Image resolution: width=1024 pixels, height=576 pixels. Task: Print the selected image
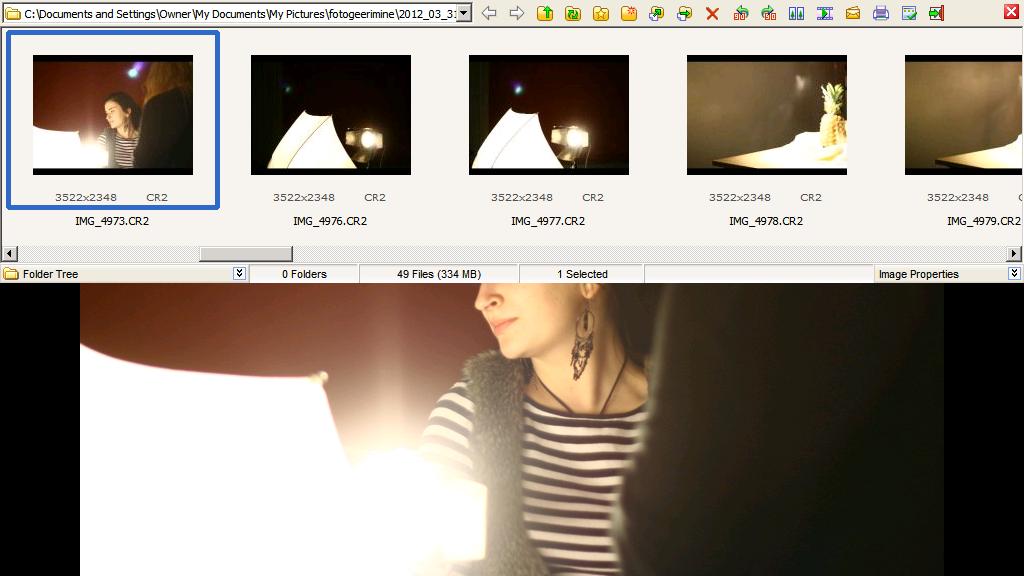[x=881, y=13]
